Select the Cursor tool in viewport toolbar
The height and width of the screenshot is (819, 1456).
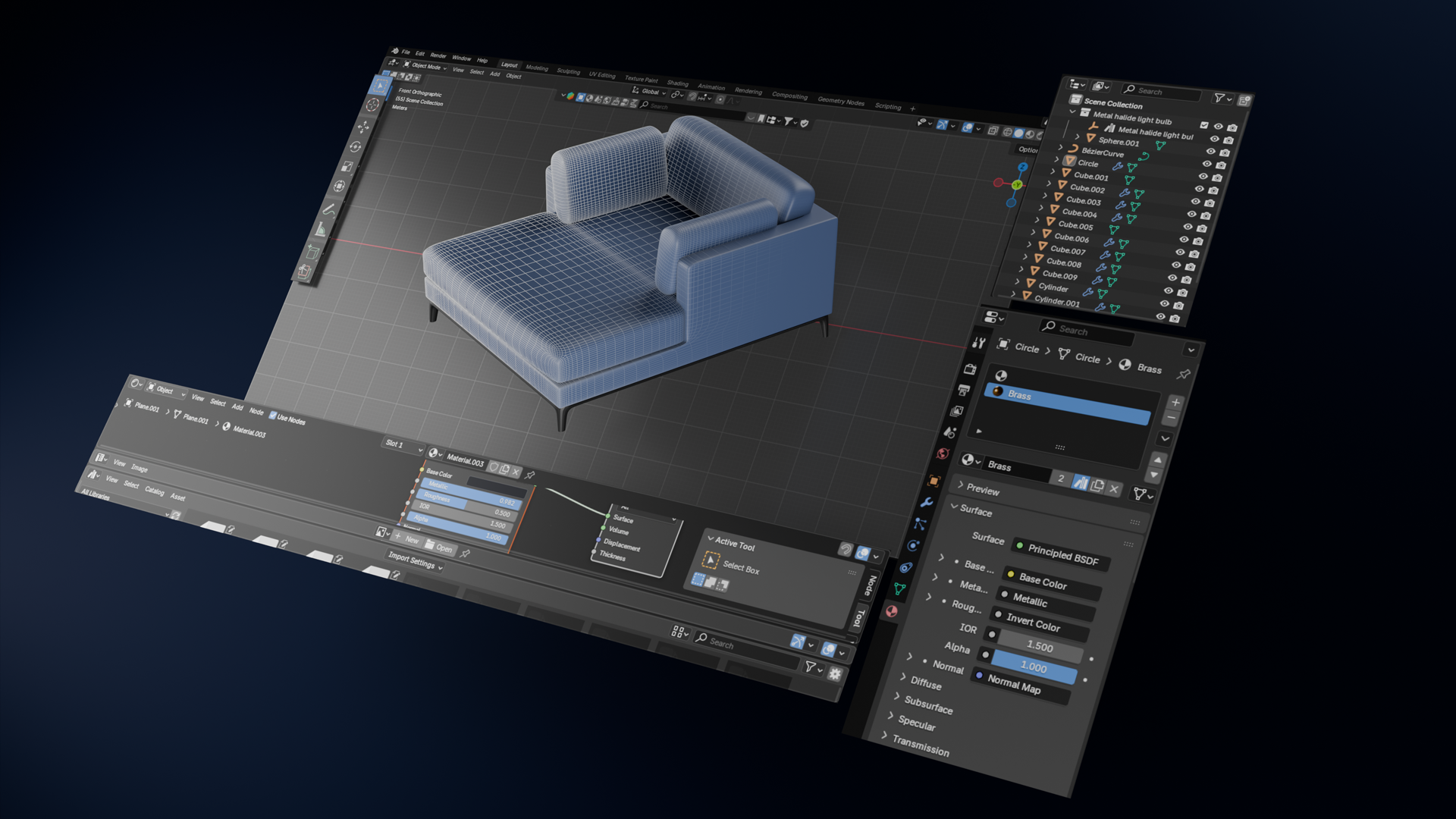(x=372, y=105)
